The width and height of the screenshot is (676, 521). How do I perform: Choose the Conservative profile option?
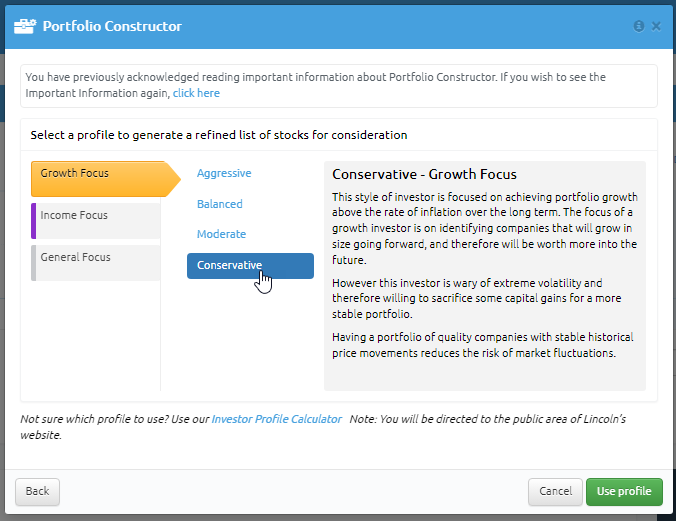[250, 266]
